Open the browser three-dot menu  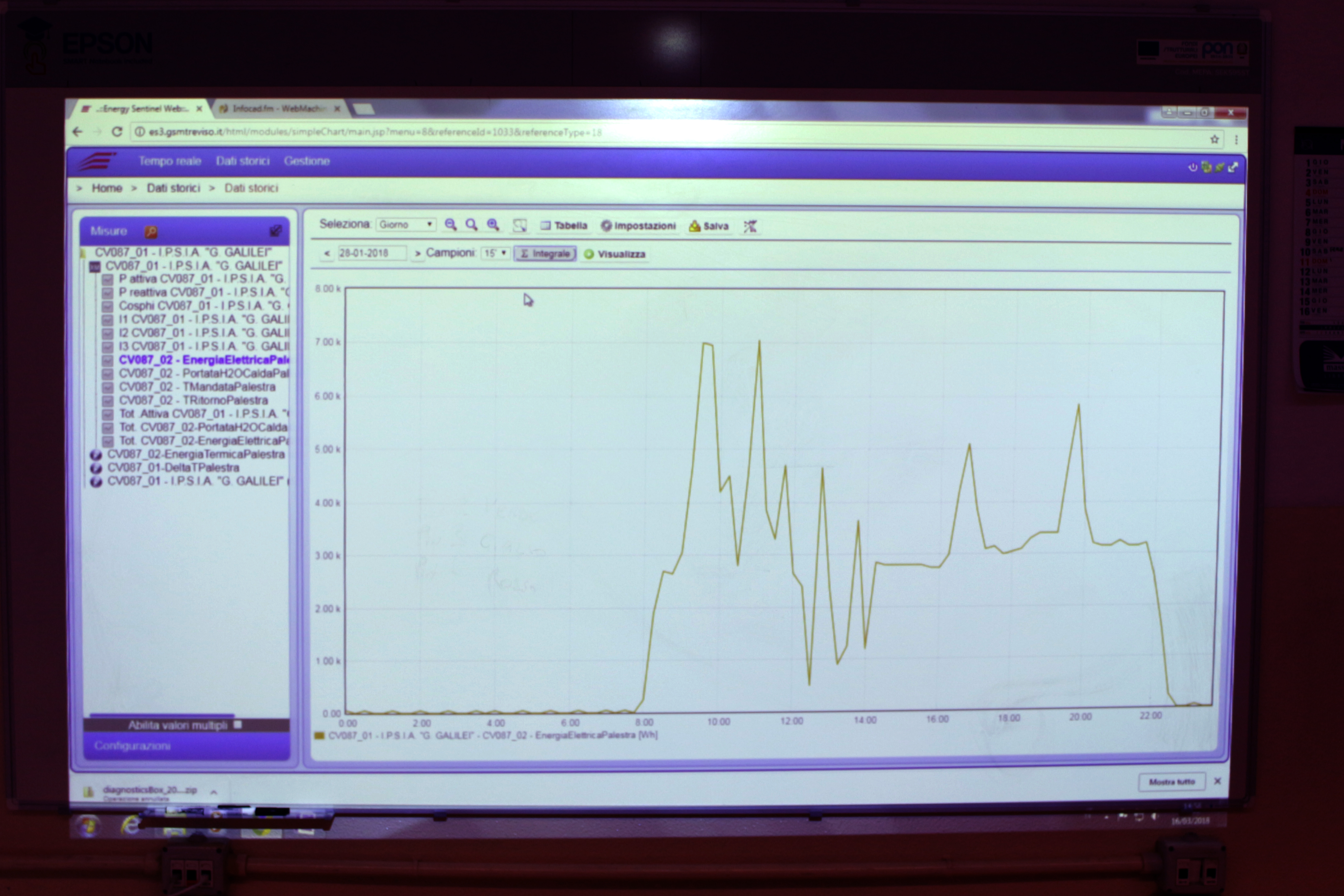click(1236, 139)
